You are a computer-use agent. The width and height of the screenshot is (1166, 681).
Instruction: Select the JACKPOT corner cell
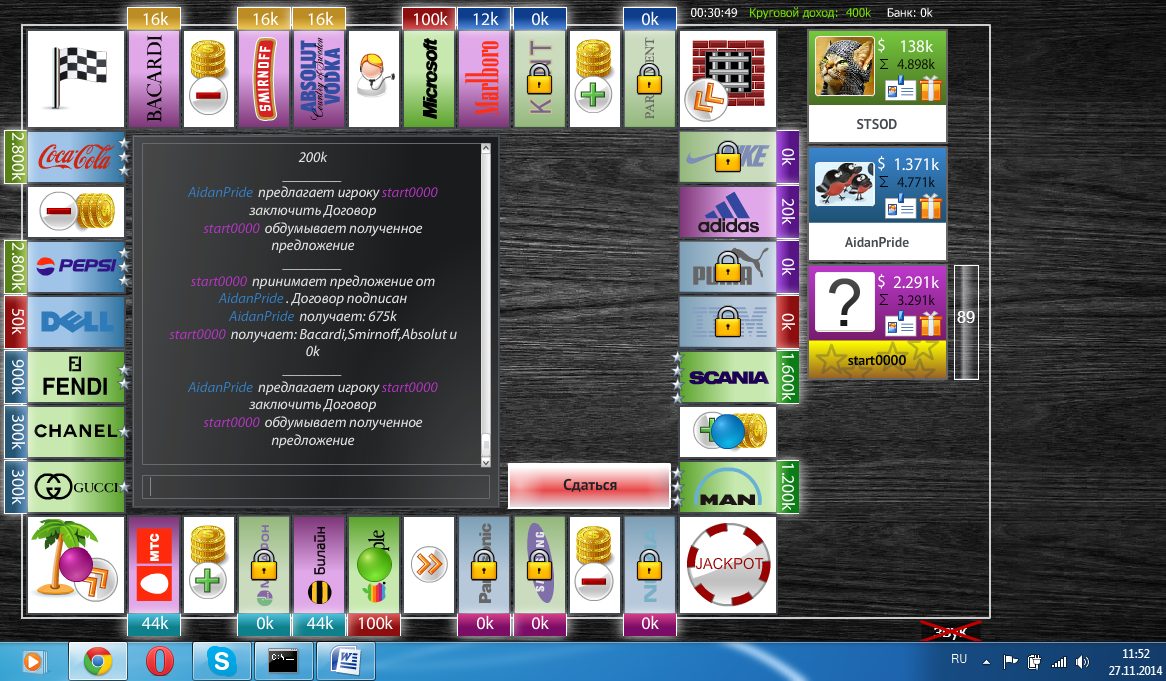point(727,564)
